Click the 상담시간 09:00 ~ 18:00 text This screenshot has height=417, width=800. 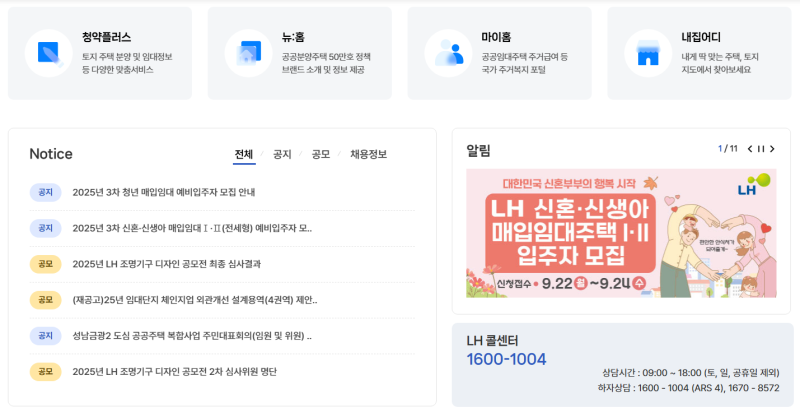(x=691, y=373)
